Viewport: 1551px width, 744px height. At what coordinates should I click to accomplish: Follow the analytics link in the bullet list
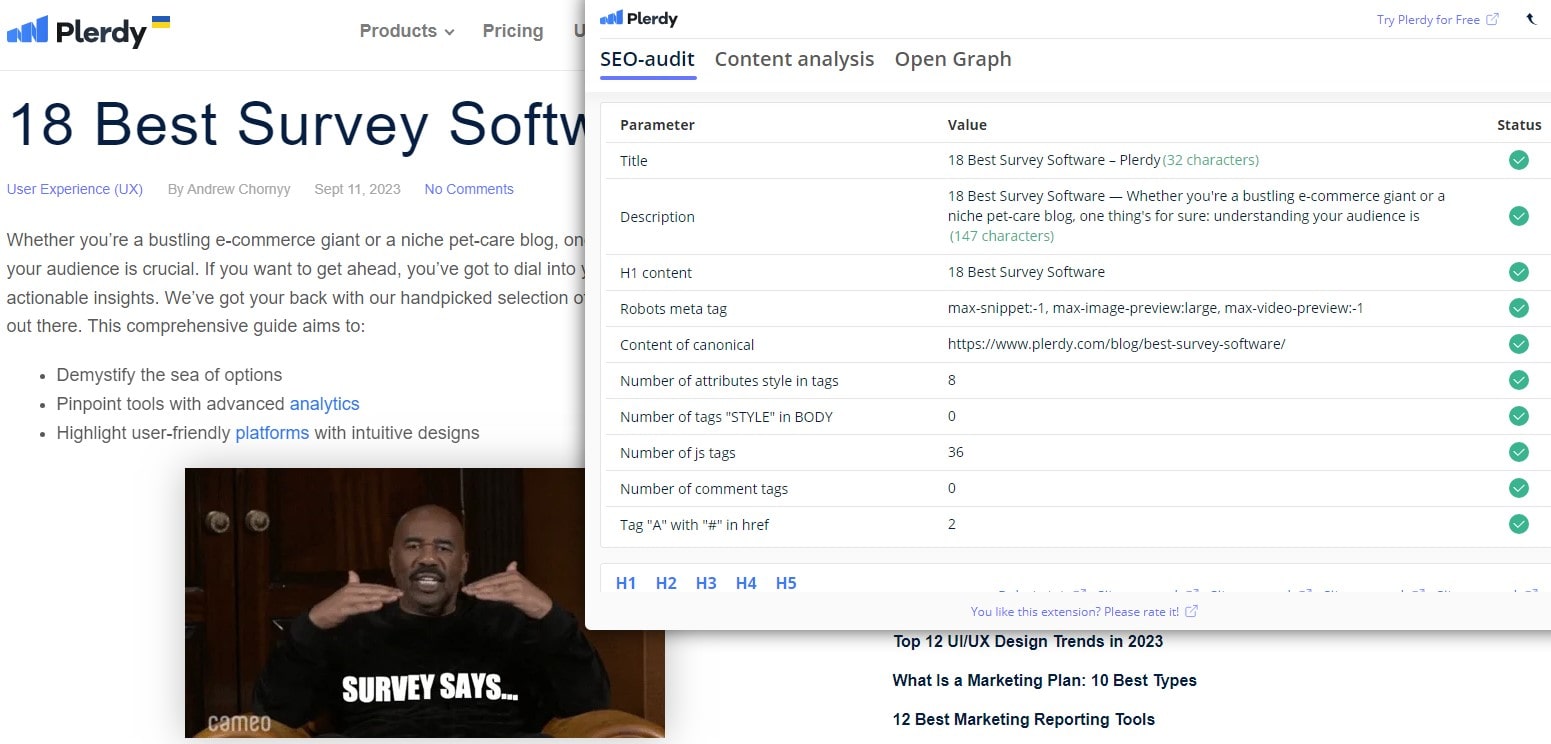click(324, 404)
